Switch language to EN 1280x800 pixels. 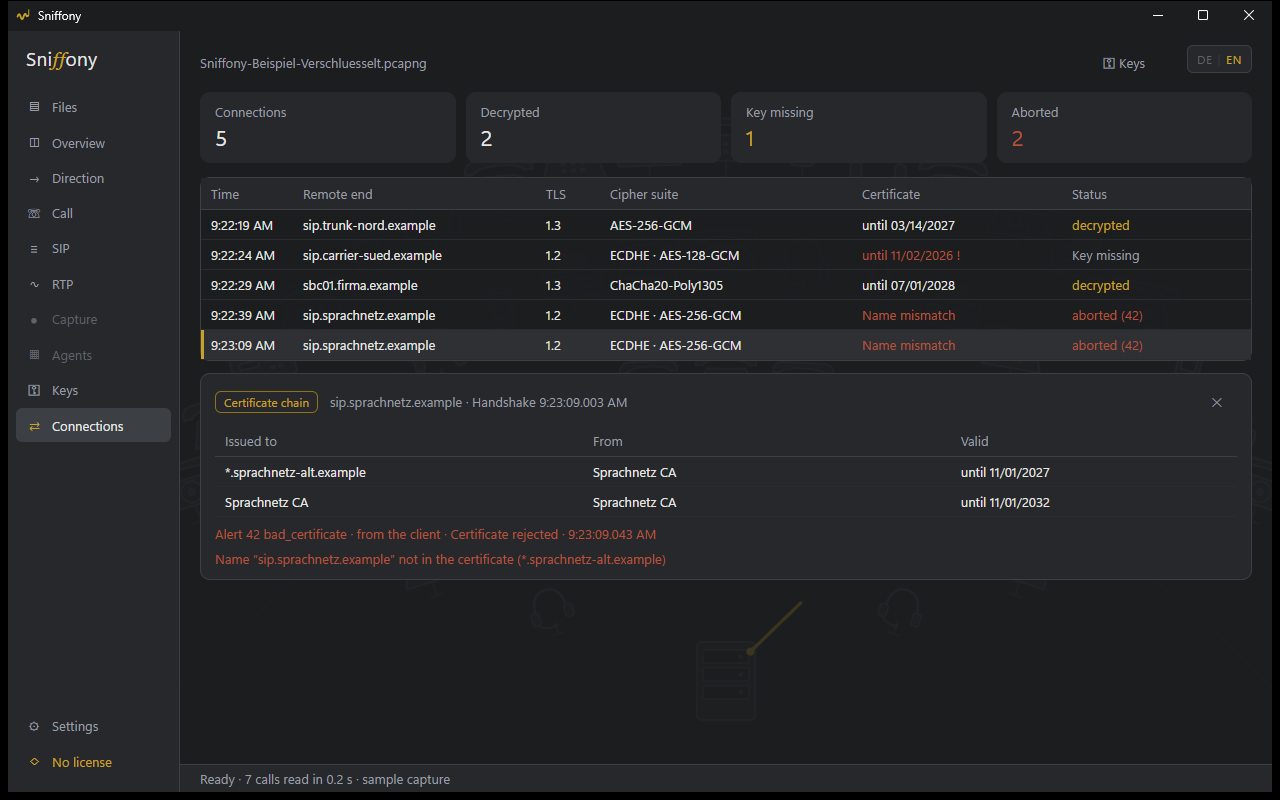[x=1234, y=60]
